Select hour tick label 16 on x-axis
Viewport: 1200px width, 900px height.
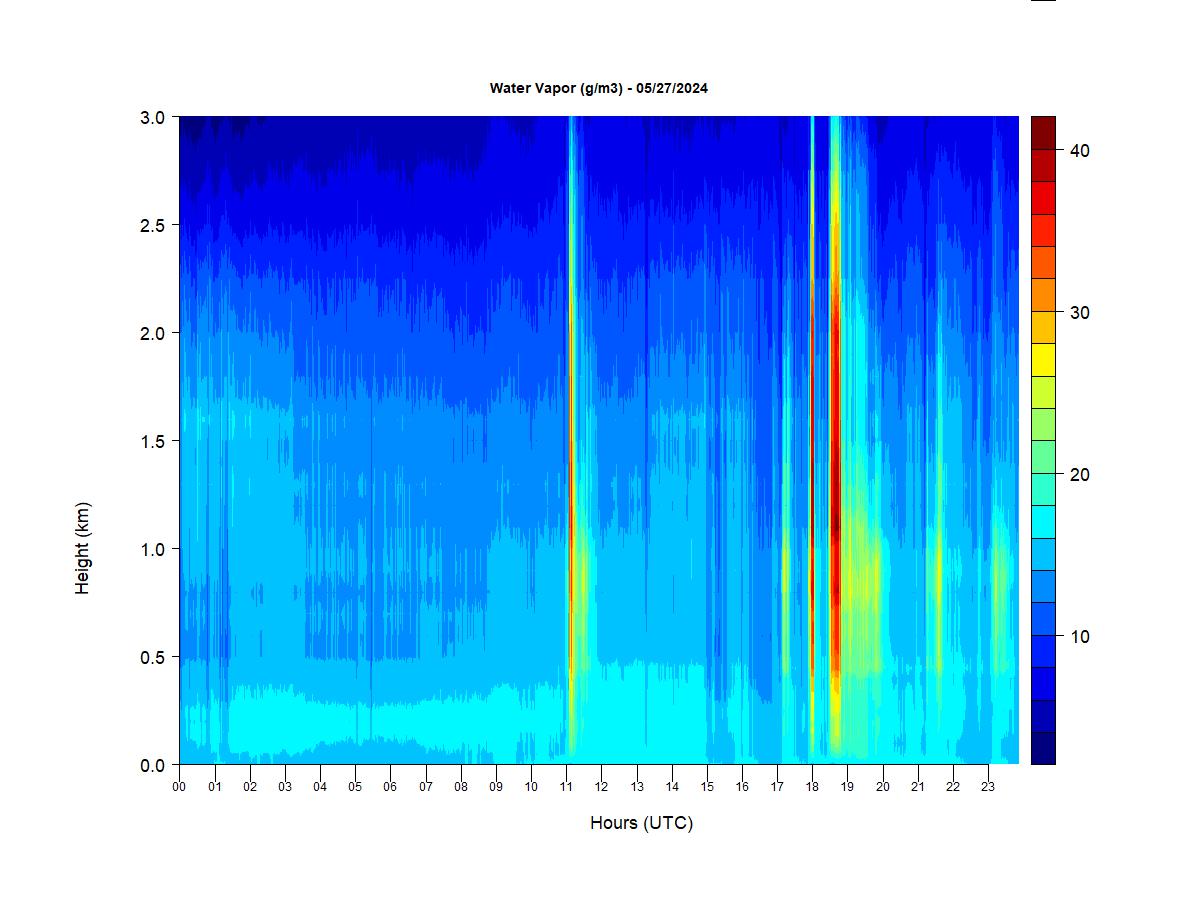pos(742,787)
